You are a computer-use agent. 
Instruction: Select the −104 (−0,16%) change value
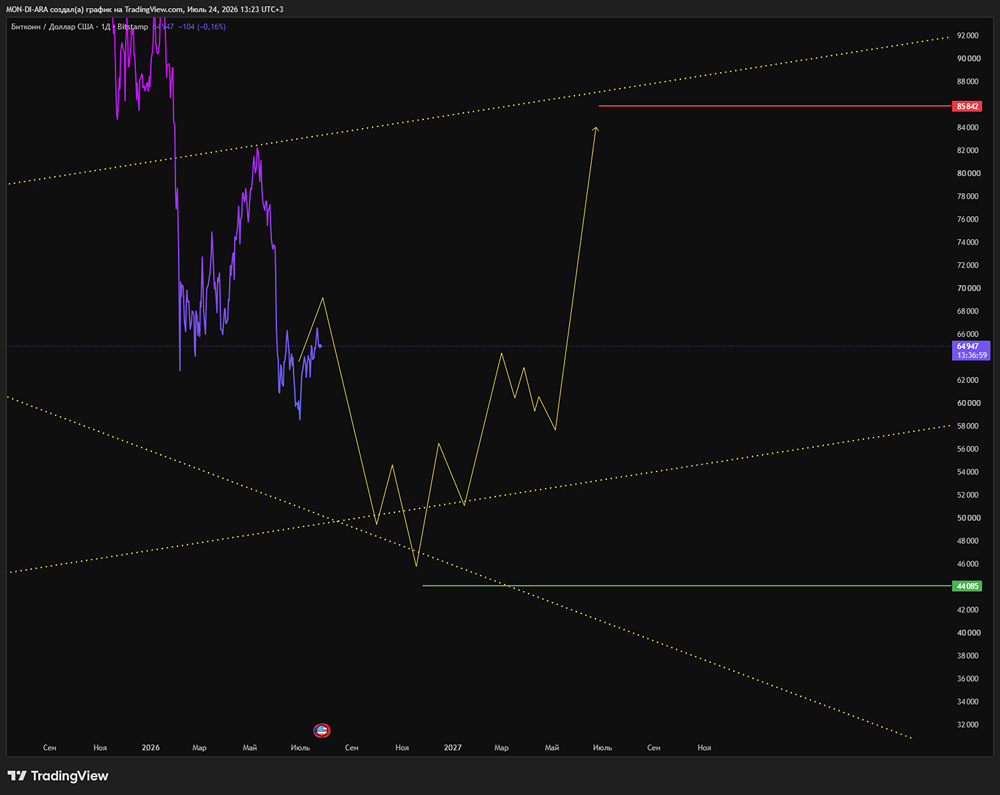pyautogui.click(x=202, y=27)
